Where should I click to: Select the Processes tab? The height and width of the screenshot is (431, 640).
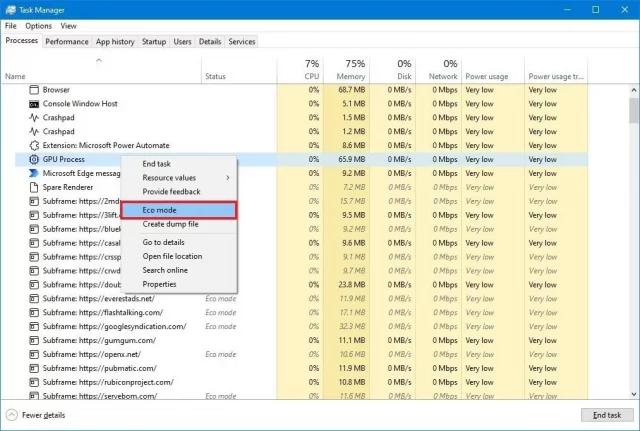pos(22,40)
